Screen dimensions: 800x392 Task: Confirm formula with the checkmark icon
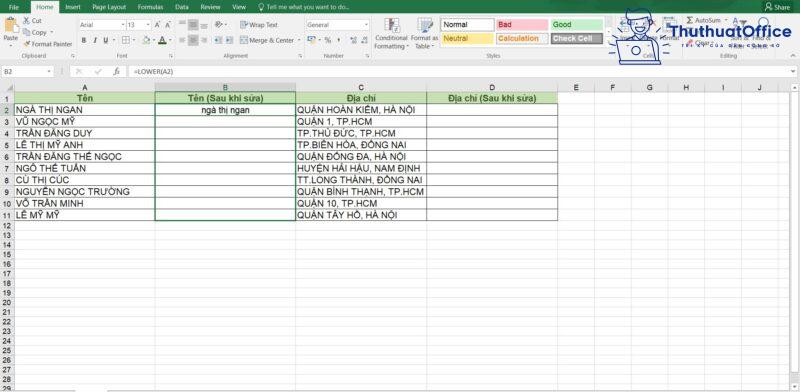pos(97,72)
